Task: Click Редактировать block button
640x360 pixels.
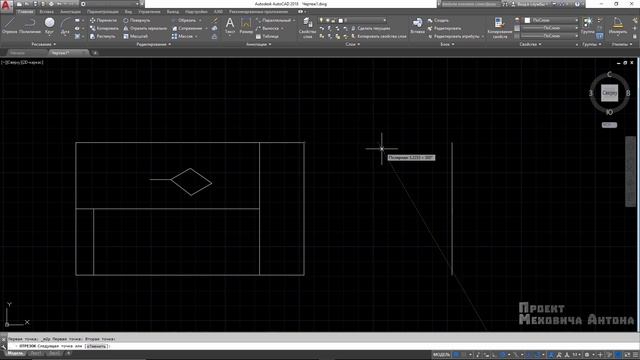Action: 444,28
